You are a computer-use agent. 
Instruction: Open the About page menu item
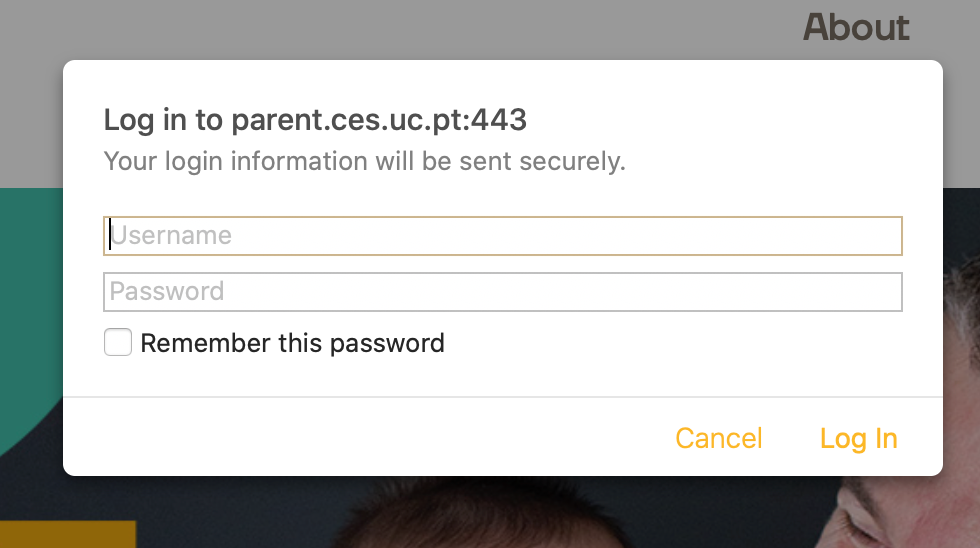tap(856, 27)
